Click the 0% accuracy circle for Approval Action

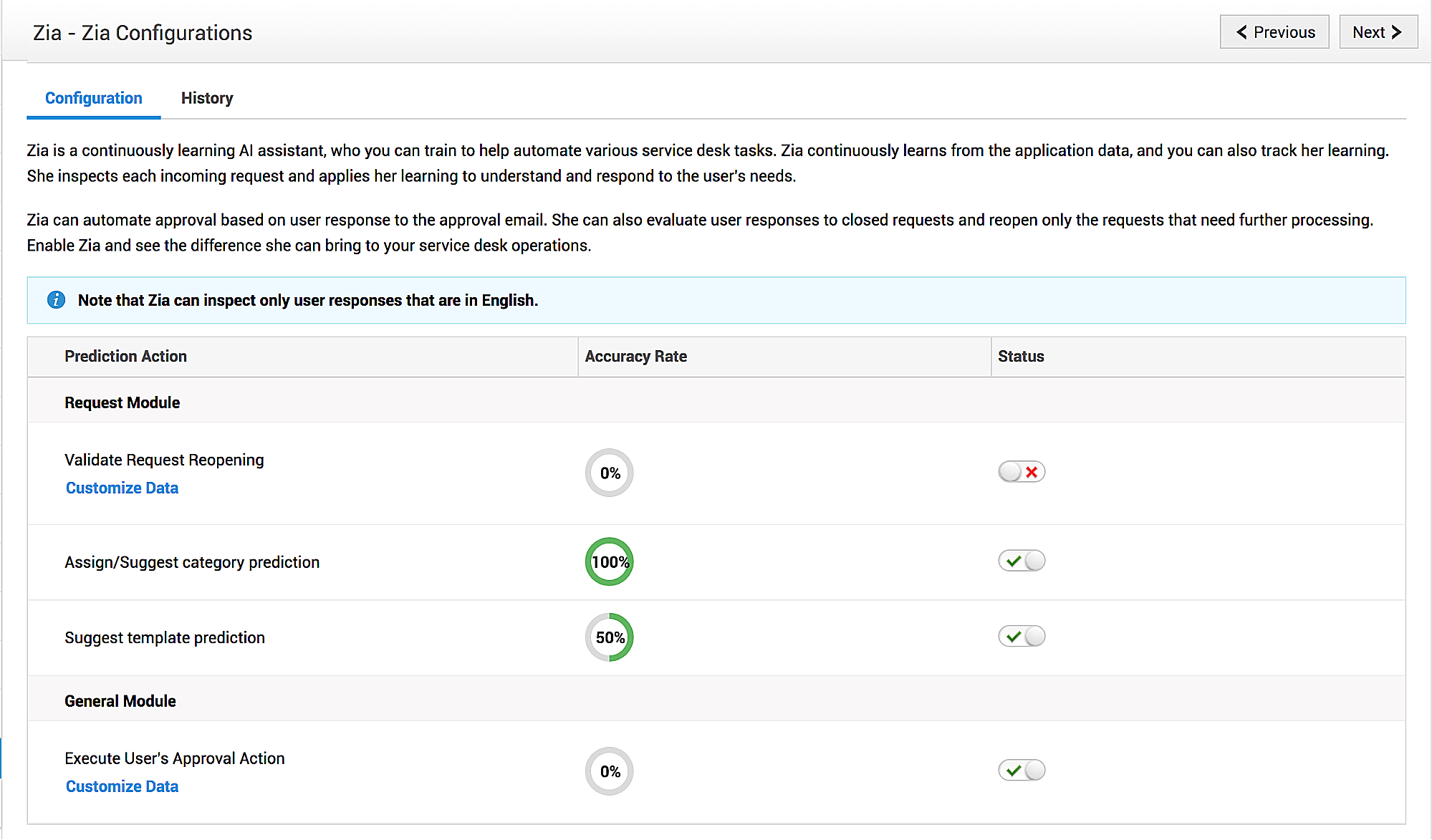[609, 771]
